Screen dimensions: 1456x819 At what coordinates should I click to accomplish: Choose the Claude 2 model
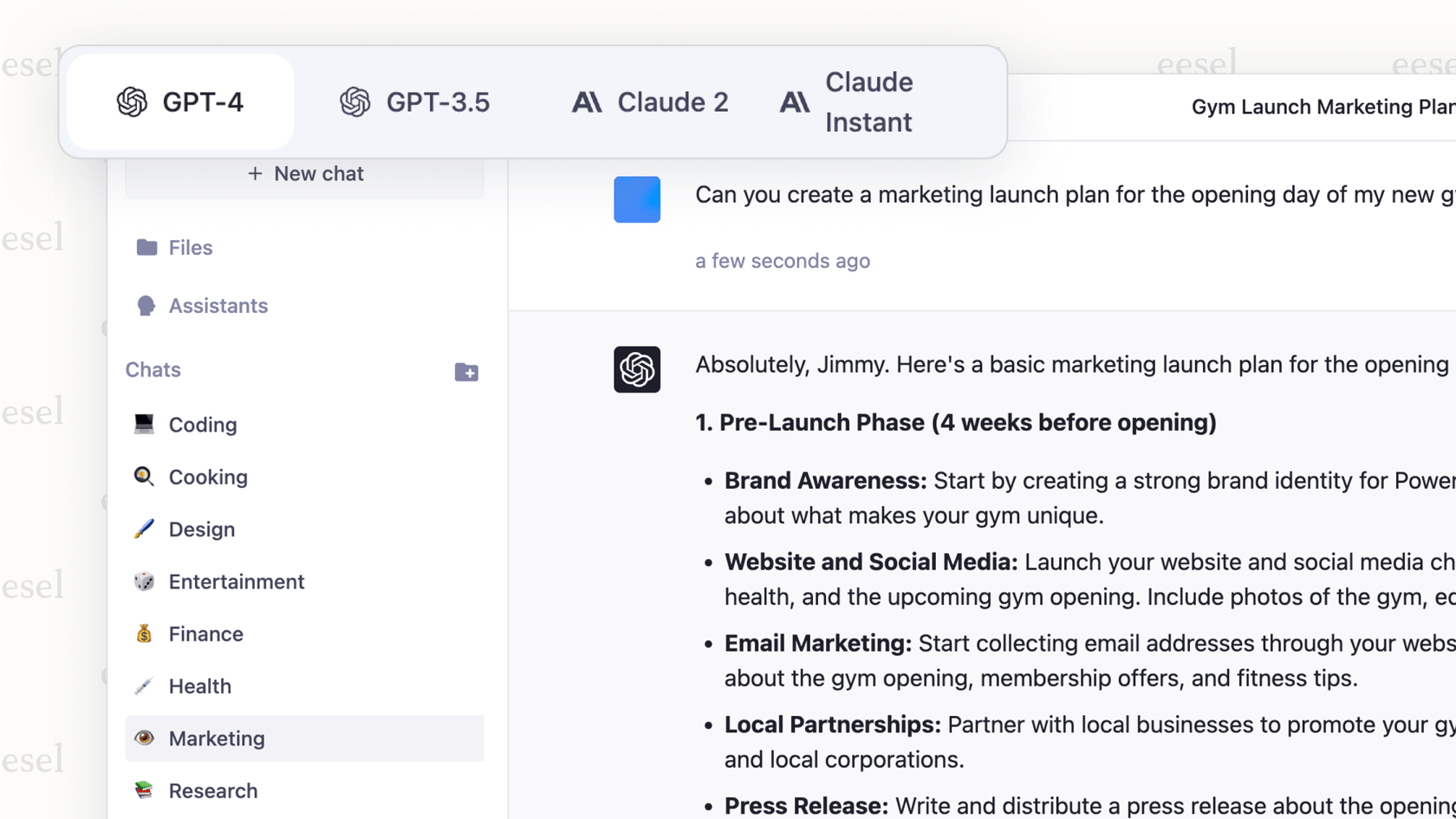650,102
